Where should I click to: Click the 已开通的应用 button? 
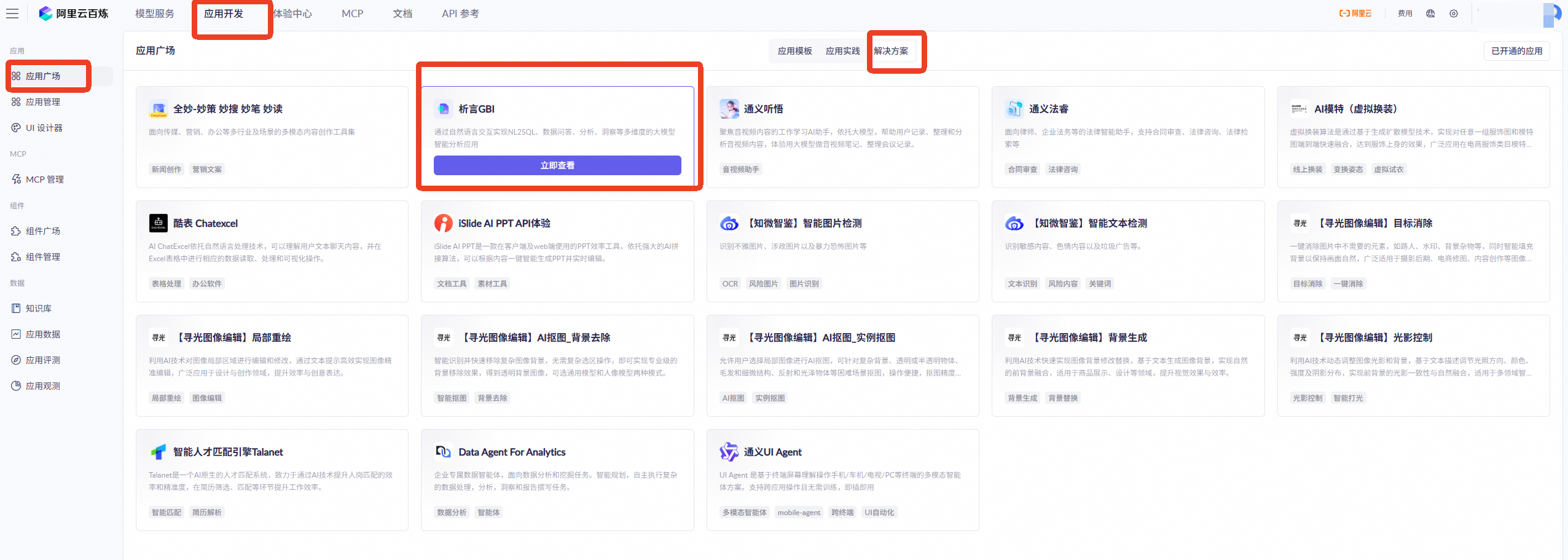pyautogui.click(x=1517, y=51)
